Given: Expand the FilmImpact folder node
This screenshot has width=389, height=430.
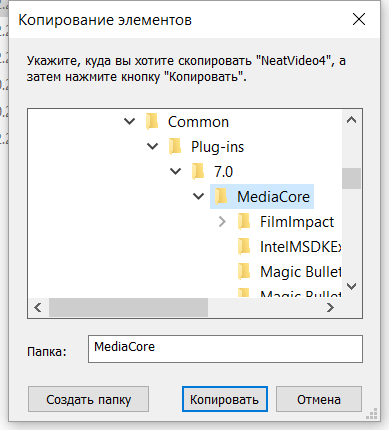Looking at the screenshot, I should (x=222, y=221).
